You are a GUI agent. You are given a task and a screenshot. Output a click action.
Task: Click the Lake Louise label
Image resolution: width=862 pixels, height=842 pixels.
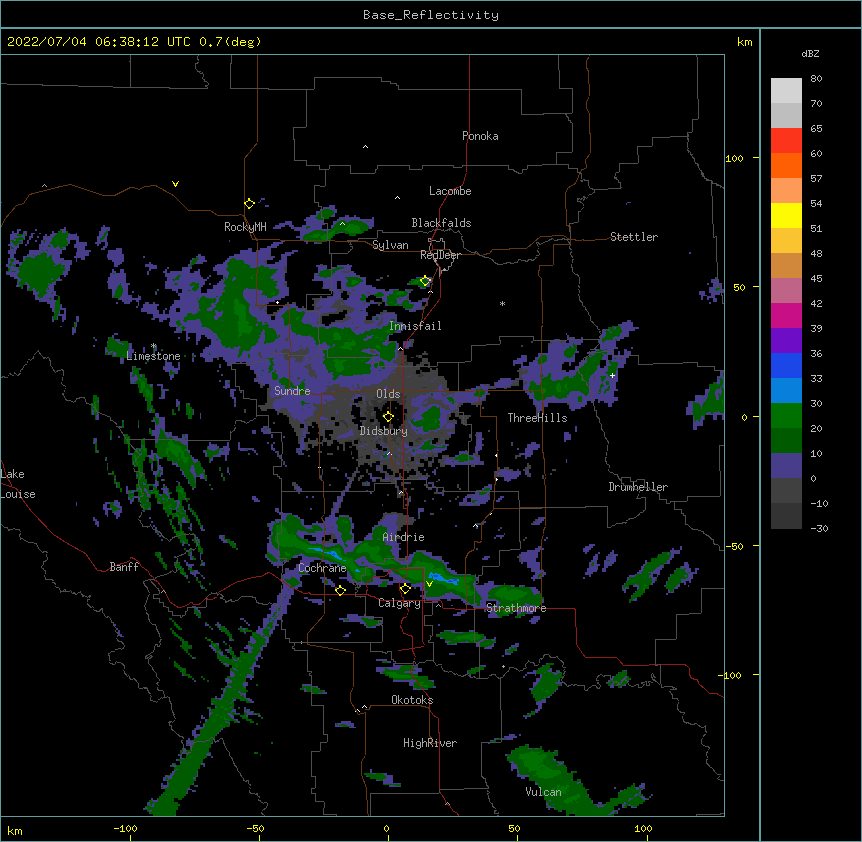tap(18, 484)
